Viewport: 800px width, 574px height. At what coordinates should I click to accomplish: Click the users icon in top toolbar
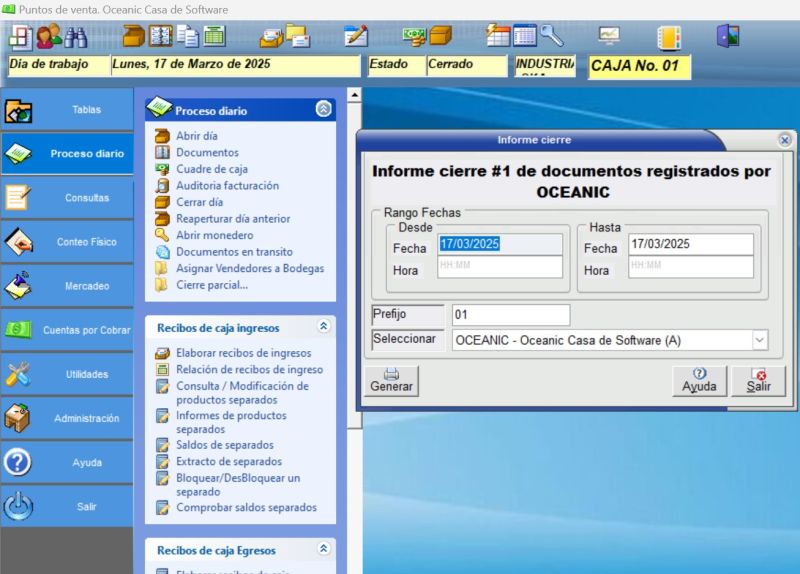click(x=48, y=37)
